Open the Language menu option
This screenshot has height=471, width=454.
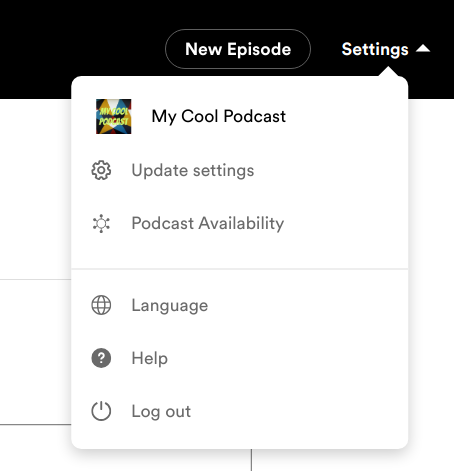170,305
